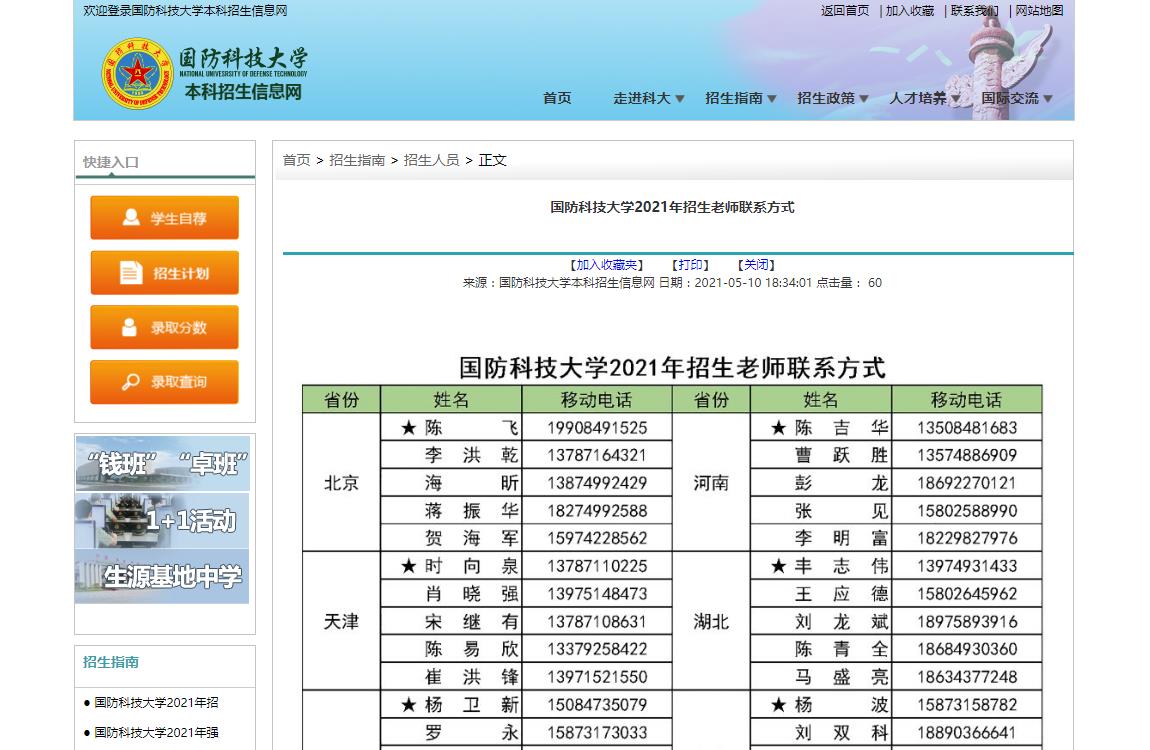
Task: Click 首页 in the breadcrumb
Action: click(296, 160)
